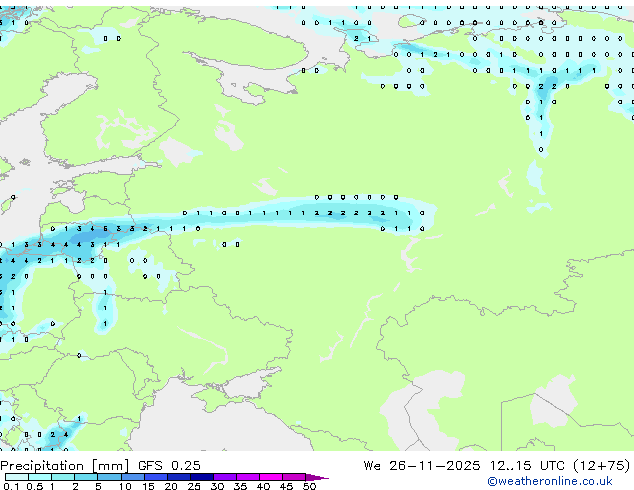The height and width of the screenshot is (490, 634).
Task: Click the legend label '0.1'
Action: pyautogui.click(x=11, y=486)
